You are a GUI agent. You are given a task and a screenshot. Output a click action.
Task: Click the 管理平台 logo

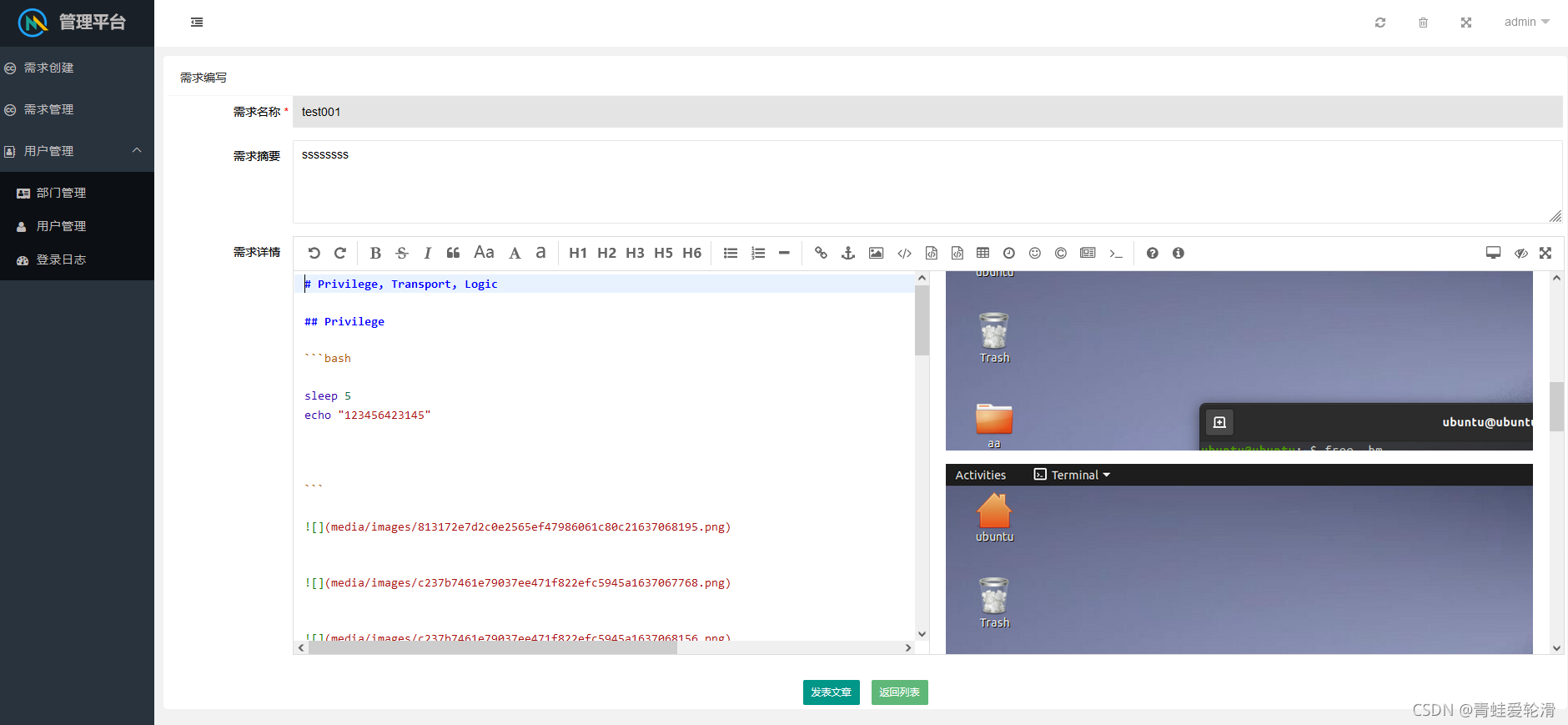(73, 23)
